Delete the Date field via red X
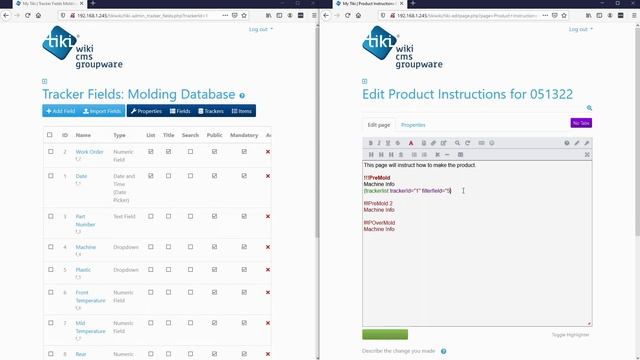The height and width of the screenshot is (360, 640). 268,176
